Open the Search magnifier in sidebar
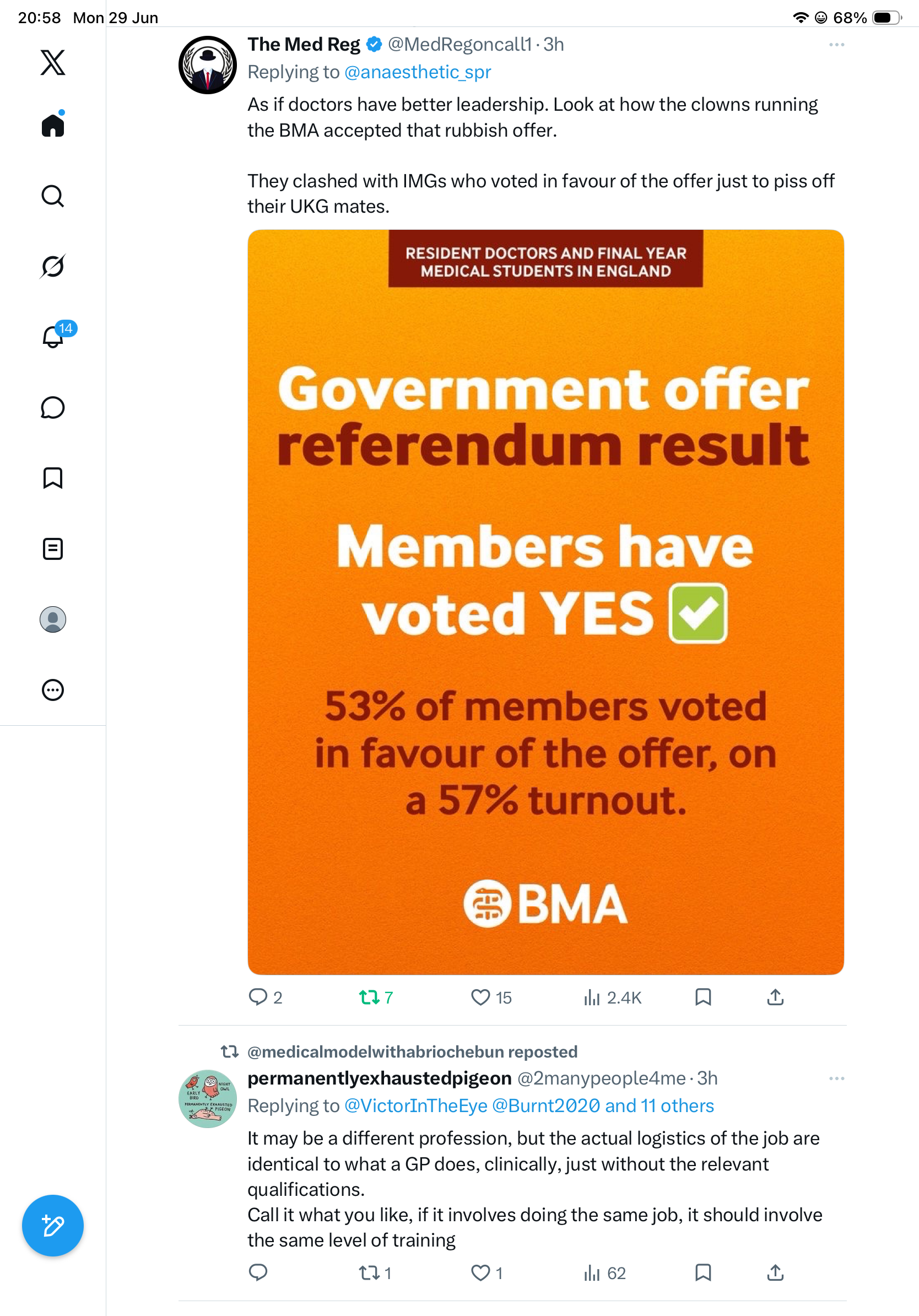Image resolution: width=919 pixels, height=1316 pixels. (53, 196)
